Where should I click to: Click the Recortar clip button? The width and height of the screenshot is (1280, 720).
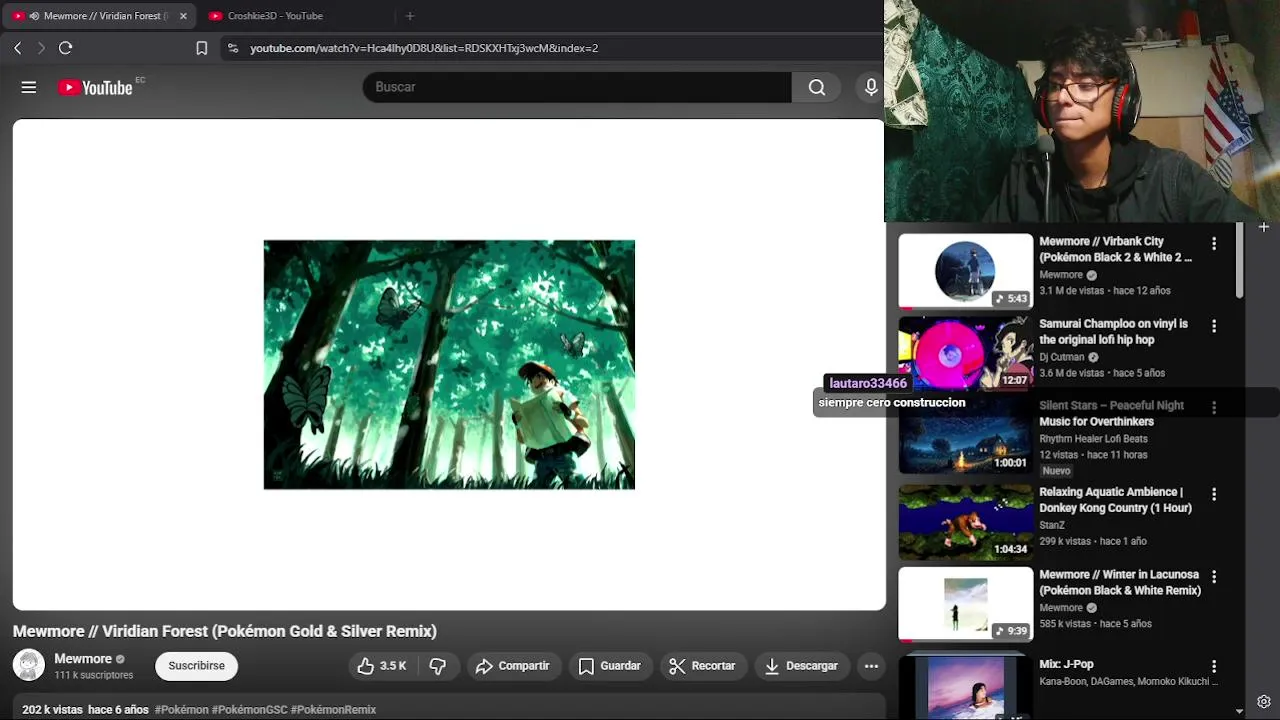702,666
